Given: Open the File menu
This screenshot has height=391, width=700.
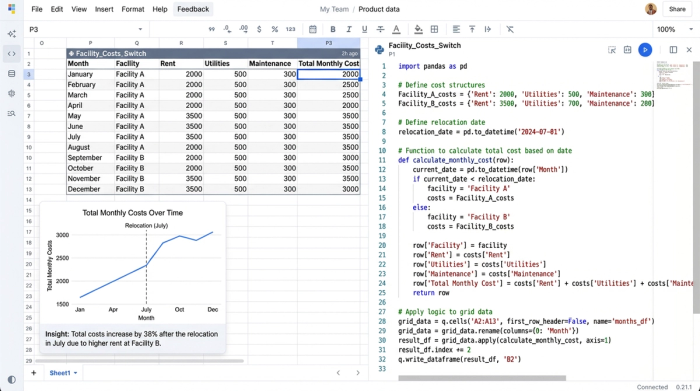Looking at the screenshot, I should click(37, 9).
